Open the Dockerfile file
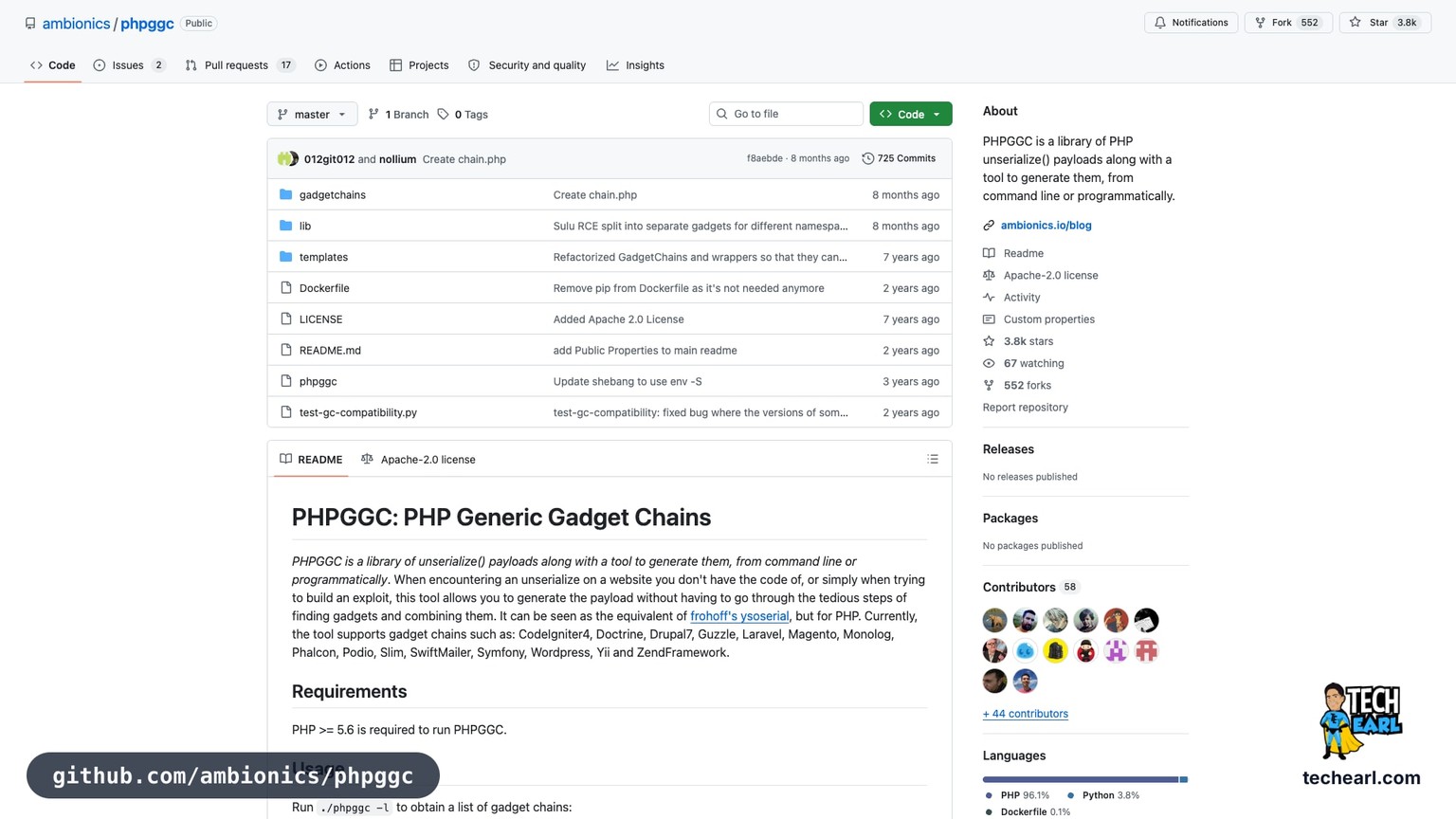Viewport: 1456px width, 819px height. 324,288
